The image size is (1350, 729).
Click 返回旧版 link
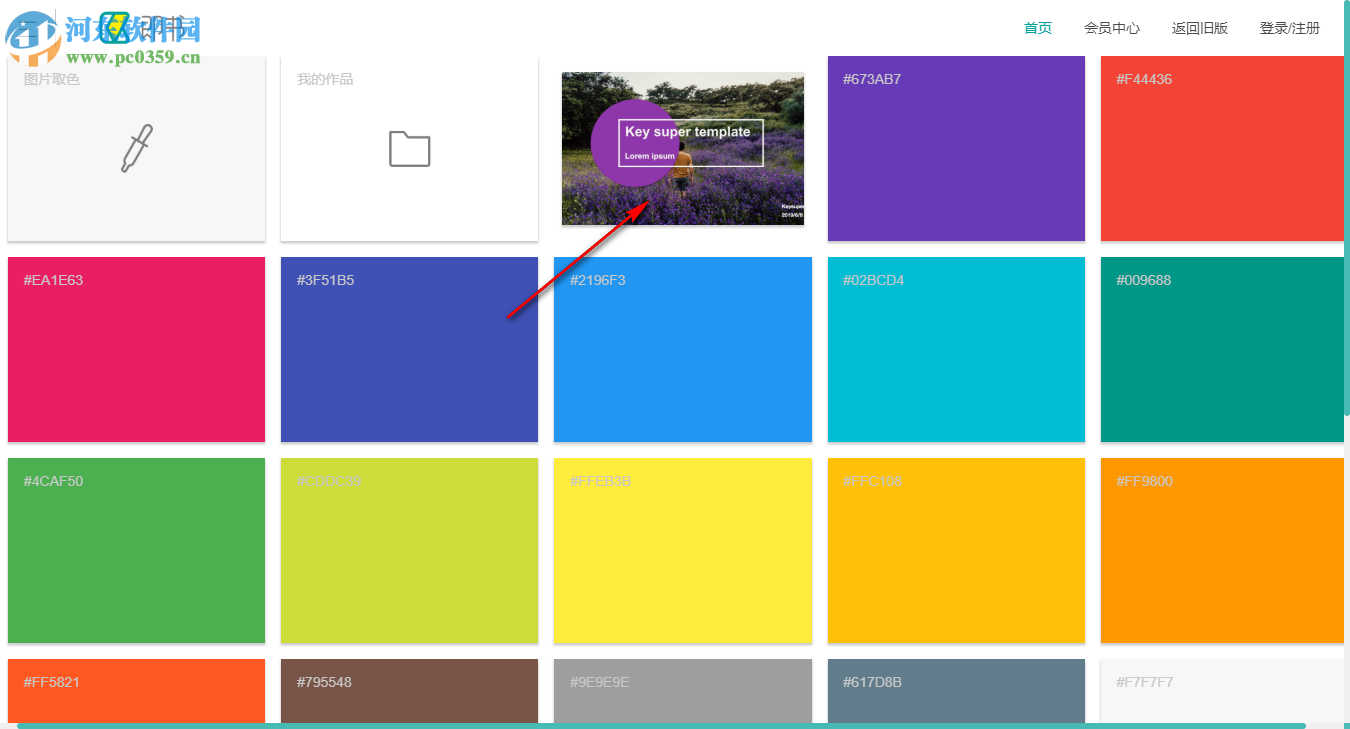tap(1200, 28)
